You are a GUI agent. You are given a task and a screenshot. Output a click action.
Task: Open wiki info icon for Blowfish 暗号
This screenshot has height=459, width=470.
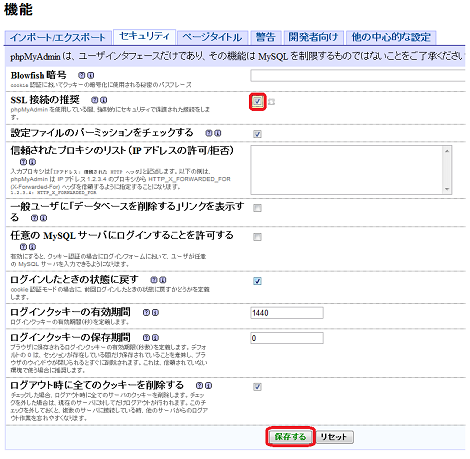[x=91, y=75]
